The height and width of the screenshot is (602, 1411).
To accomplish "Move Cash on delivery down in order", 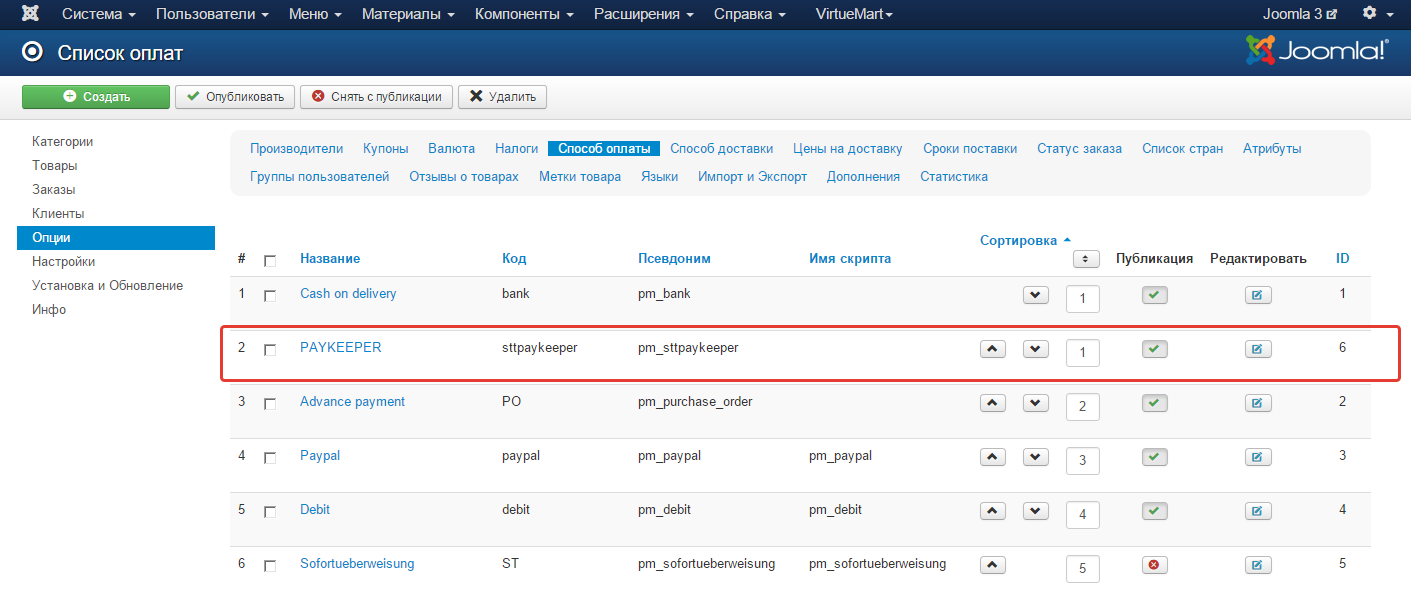I will coord(1035,295).
